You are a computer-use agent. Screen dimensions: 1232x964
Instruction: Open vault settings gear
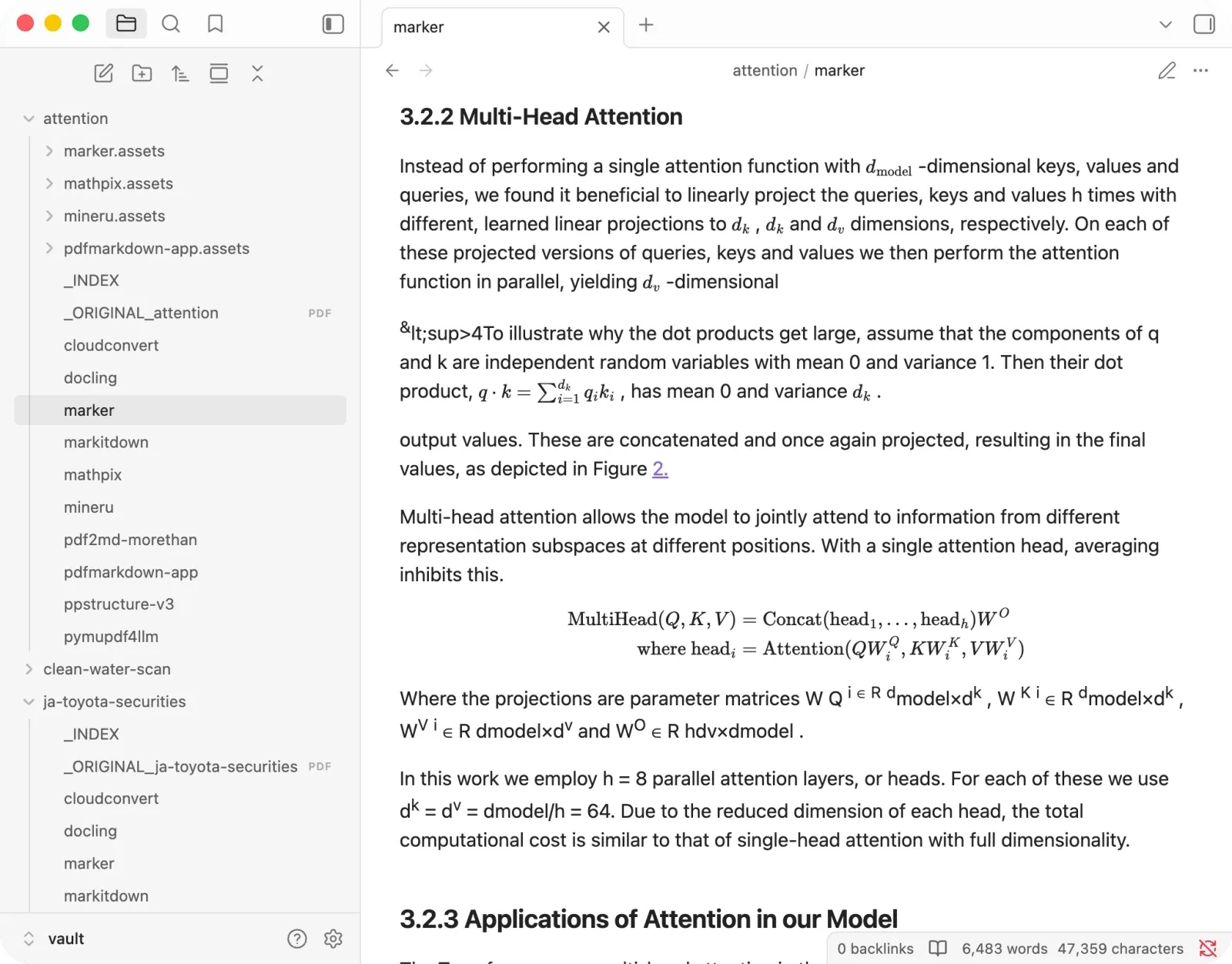pos(333,939)
